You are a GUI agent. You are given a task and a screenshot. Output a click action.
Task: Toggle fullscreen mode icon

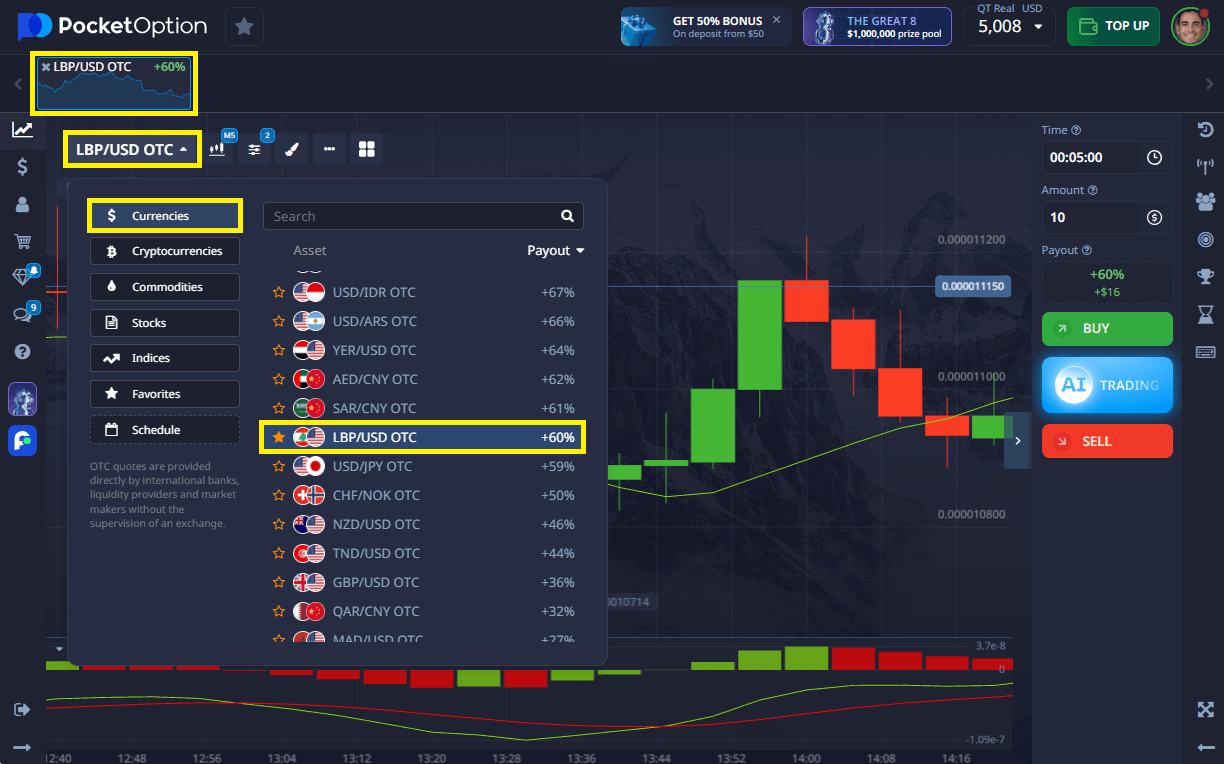pyautogui.click(x=1205, y=709)
